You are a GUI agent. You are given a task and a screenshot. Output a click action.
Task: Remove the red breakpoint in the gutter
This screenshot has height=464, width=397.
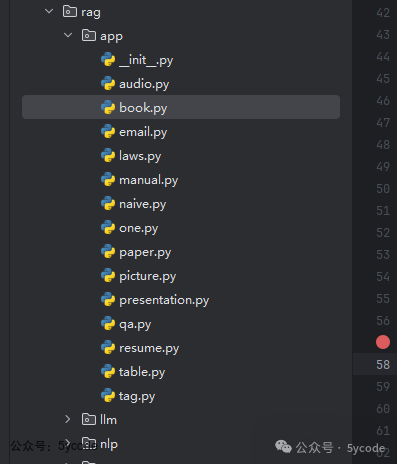click(383, 342)
